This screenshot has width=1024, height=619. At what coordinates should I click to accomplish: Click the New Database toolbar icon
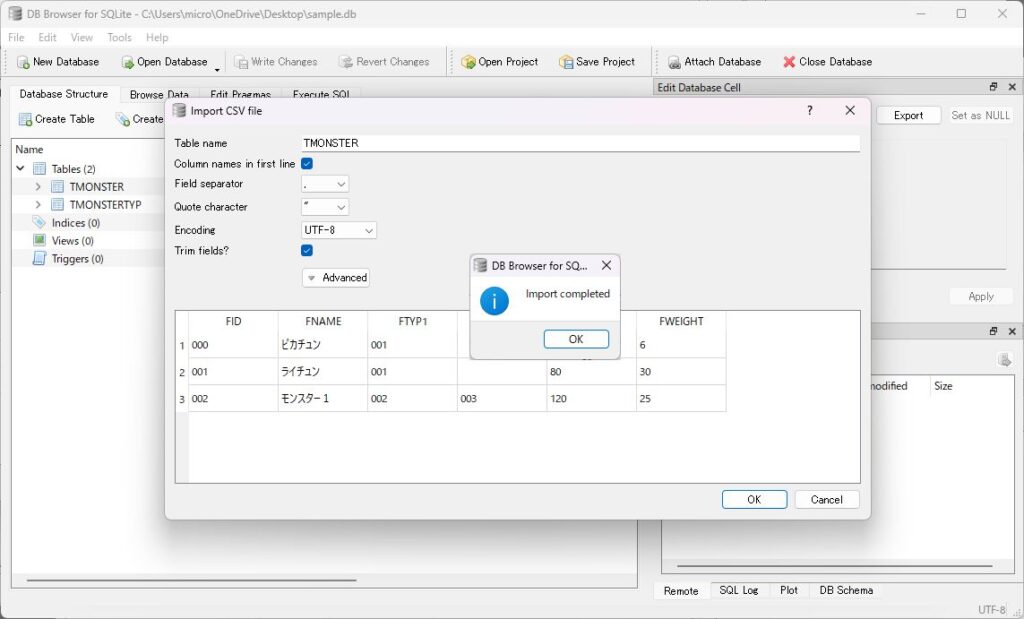click(x=23, y=62)
